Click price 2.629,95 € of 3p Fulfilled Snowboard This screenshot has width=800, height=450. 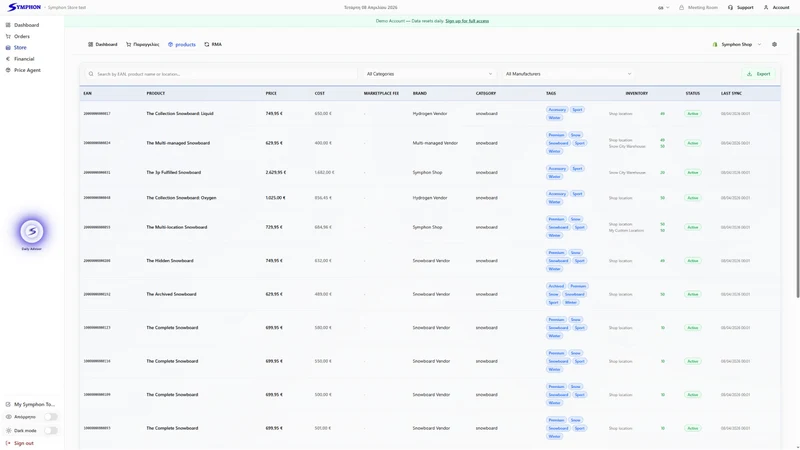click(276, 172)
